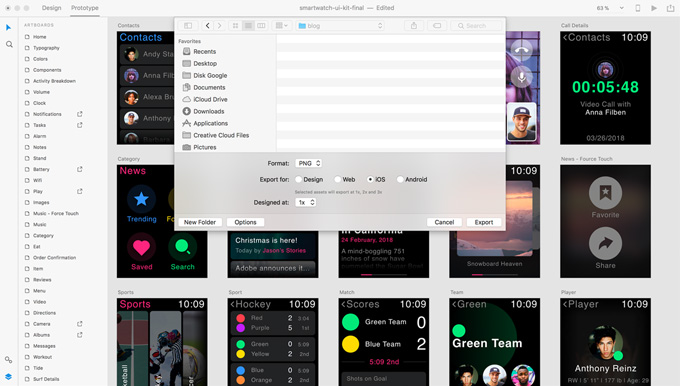Click the Call Details artboard thumbnail
This screenshot has height=386, width=680.
coord(605,88)
